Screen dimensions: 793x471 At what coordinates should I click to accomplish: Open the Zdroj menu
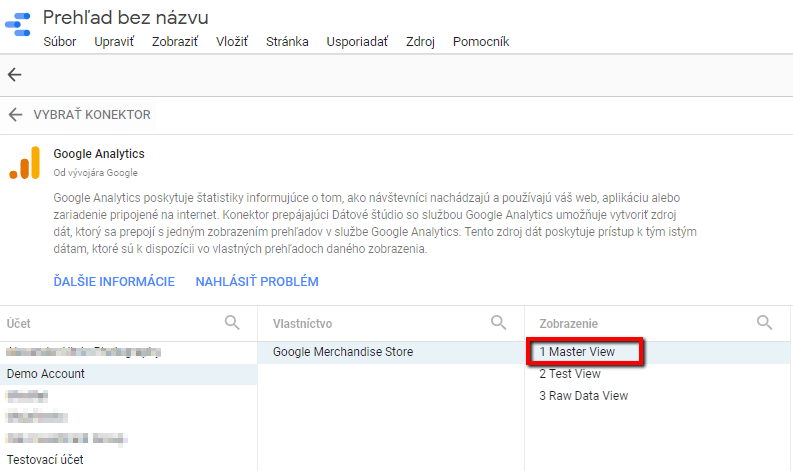[x=420, y=41]
